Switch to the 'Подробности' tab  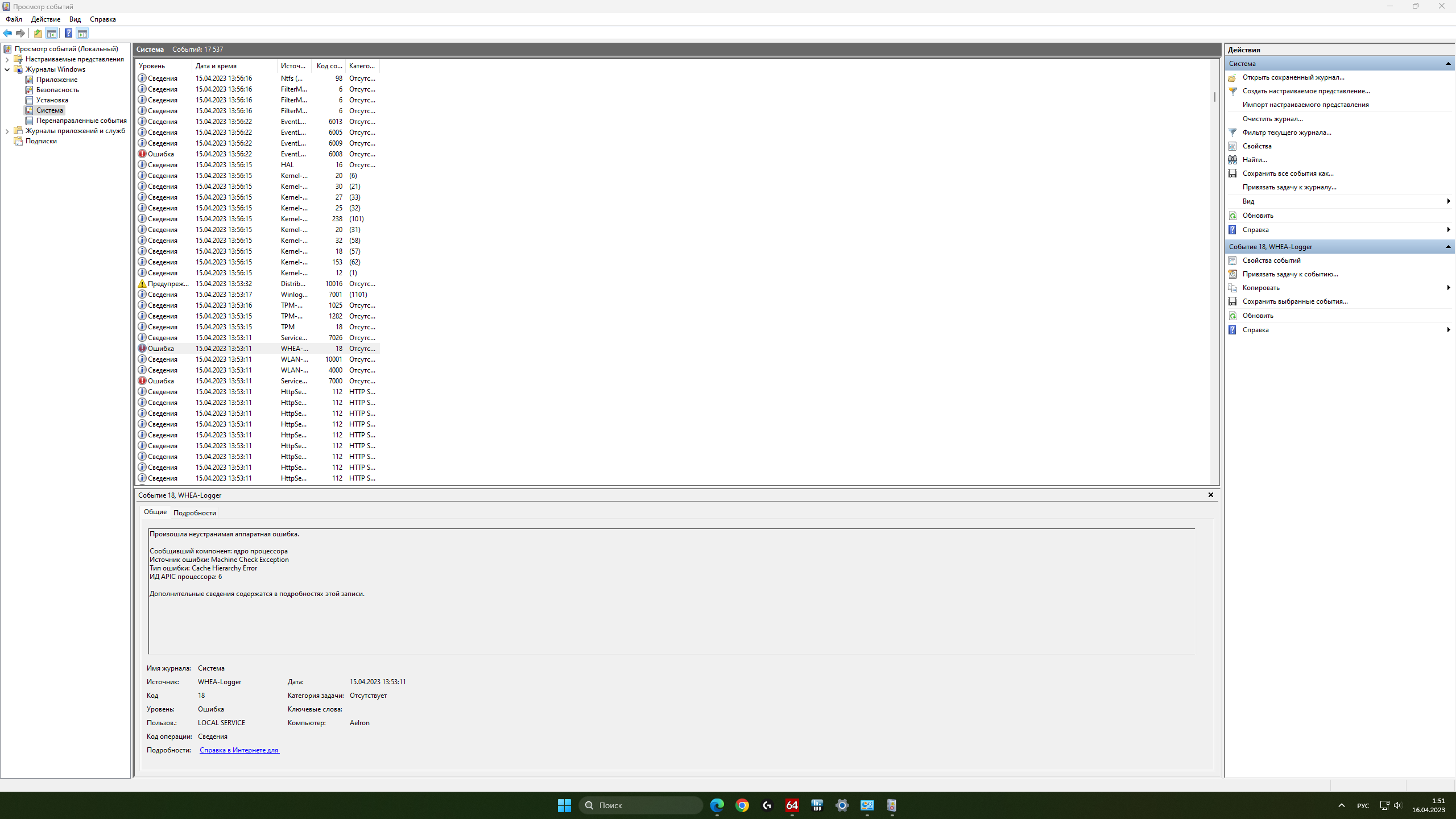(195, 513)
